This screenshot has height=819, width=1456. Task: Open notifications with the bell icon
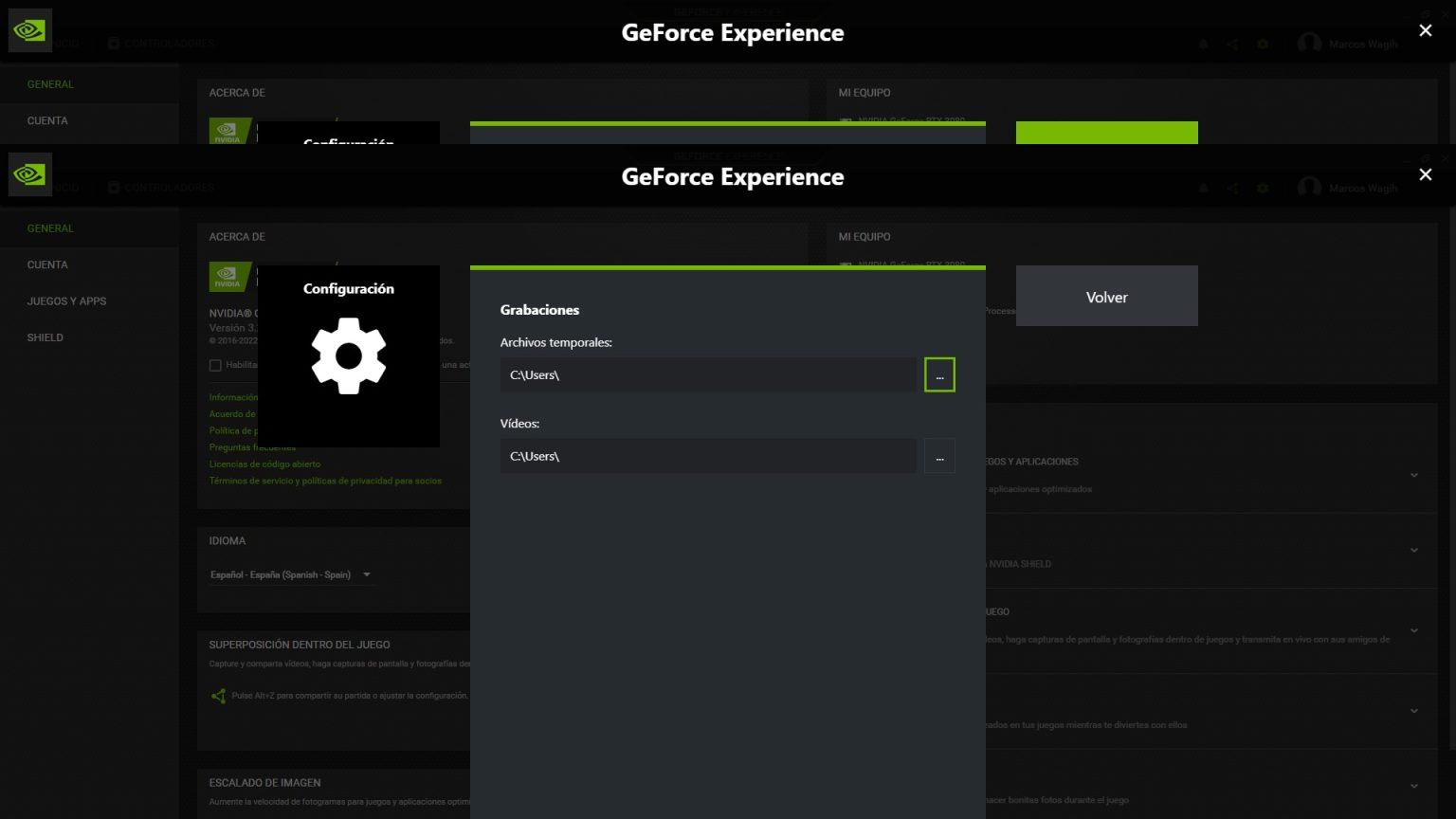(x=1202, y=188)
